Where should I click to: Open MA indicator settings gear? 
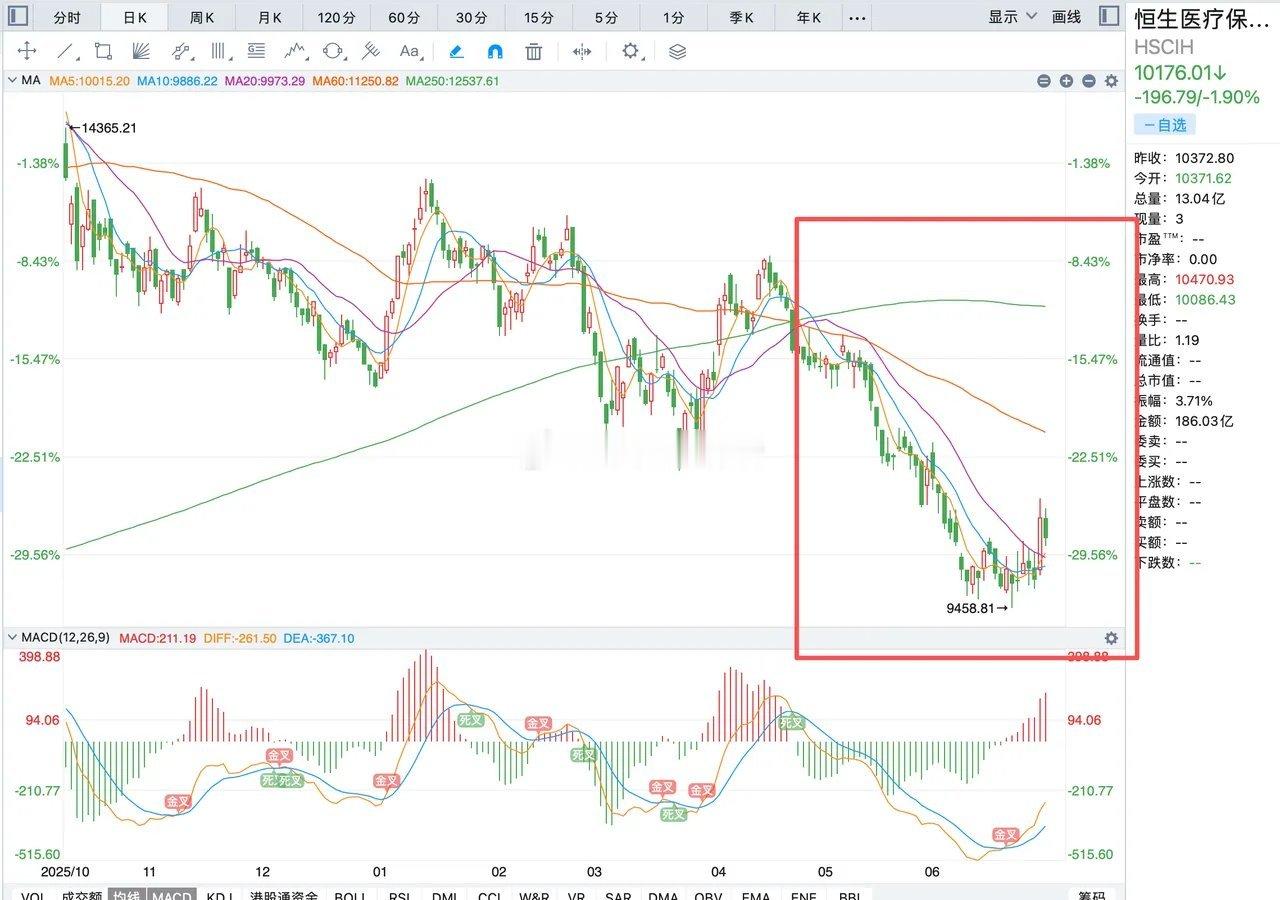1111,81
